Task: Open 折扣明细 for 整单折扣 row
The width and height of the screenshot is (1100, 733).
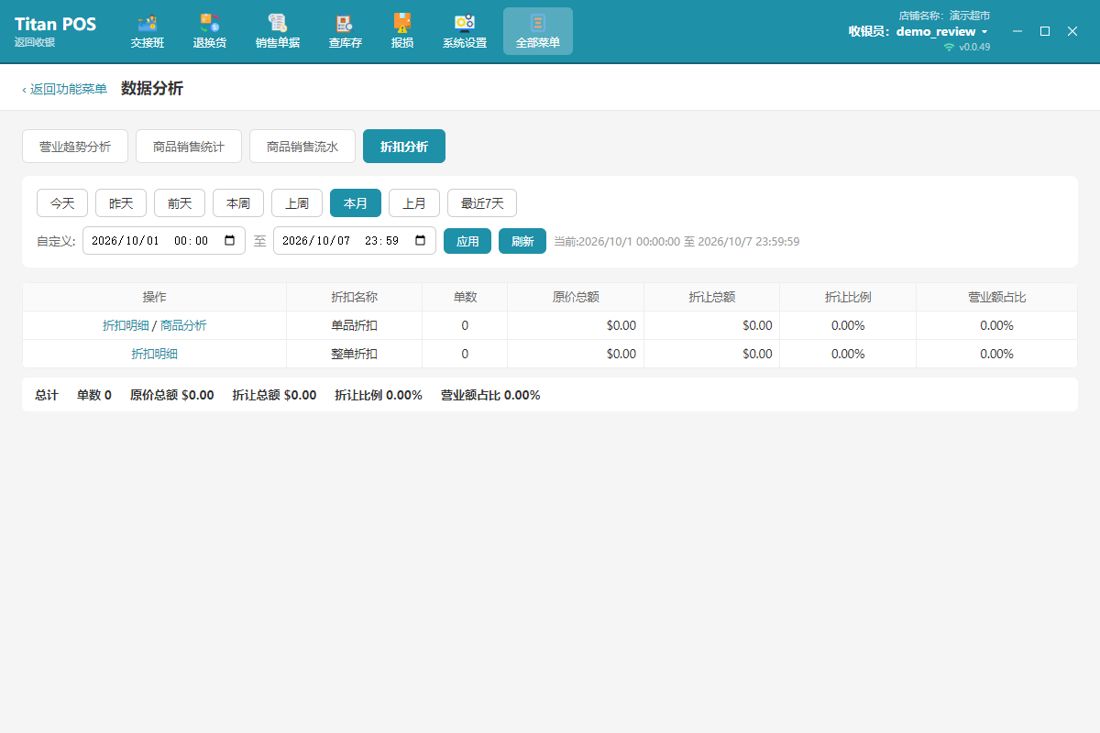Action: point(154,354)
